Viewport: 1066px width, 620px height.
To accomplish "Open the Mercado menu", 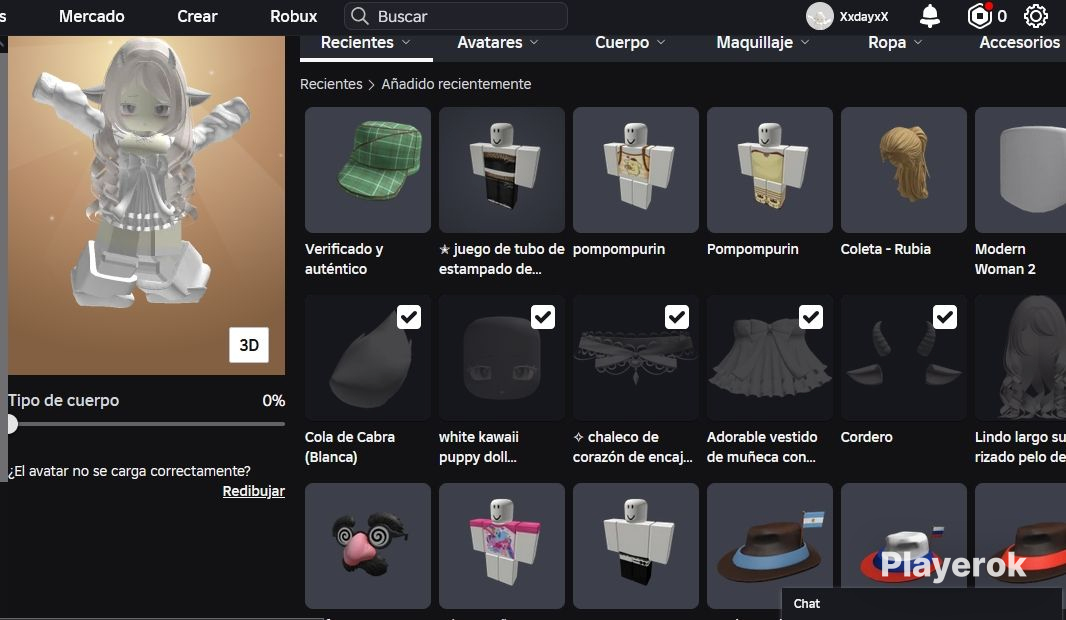I will (x=92, y=16).
